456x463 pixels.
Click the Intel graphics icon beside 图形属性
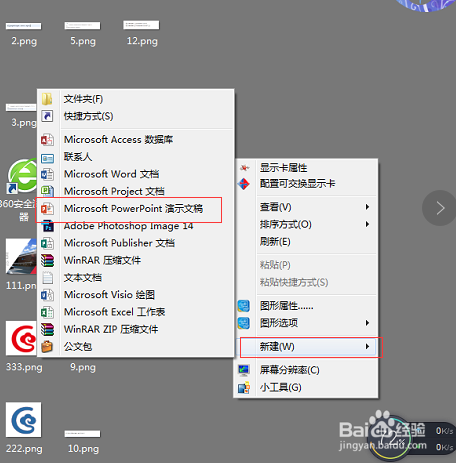[244, 306]
